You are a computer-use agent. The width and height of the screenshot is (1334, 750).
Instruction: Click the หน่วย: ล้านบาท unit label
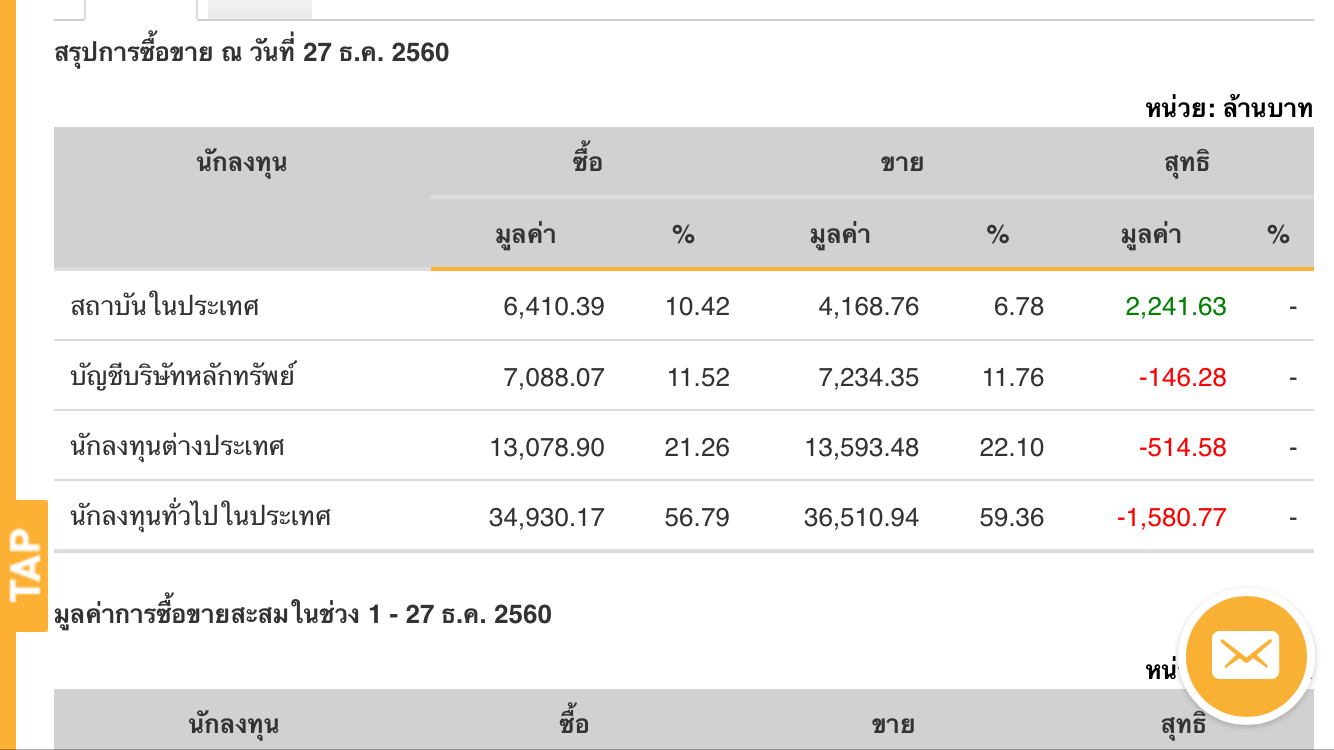point(1229,108)
